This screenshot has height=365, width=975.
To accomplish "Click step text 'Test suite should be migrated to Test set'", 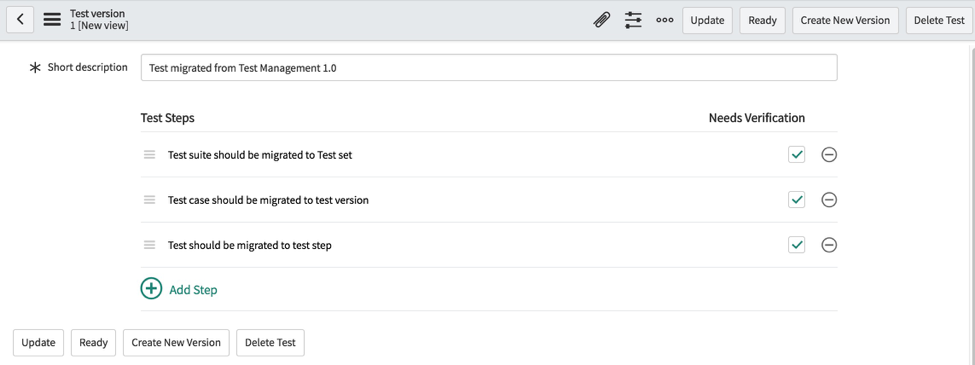I will pyautogui.click(x=260, y=155).
